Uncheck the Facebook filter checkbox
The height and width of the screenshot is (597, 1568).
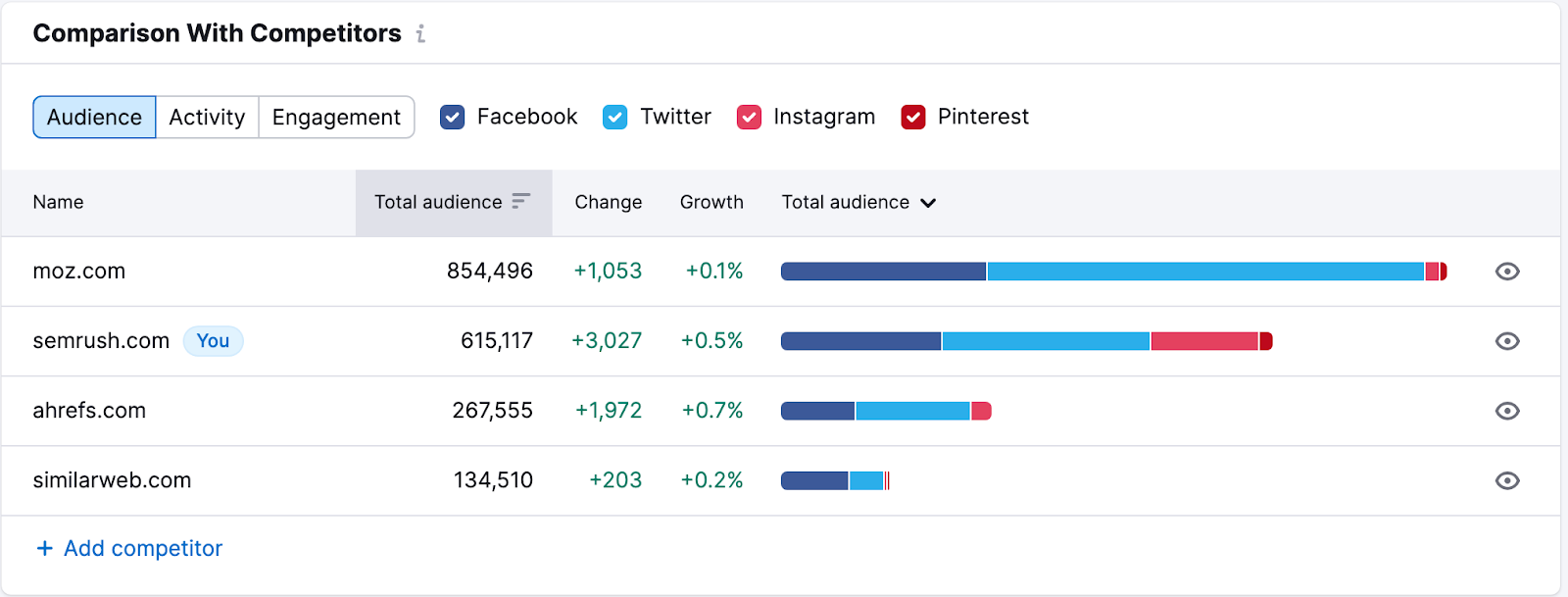[452, 117]
